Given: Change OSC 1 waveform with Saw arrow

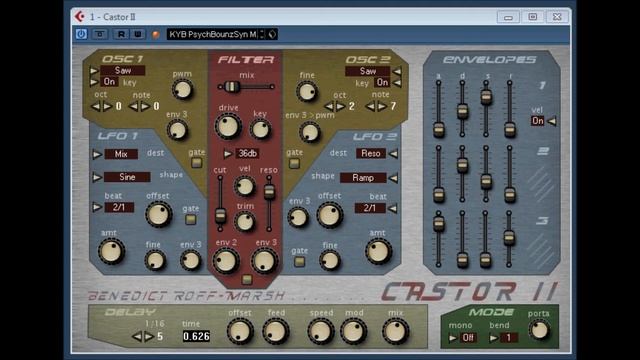Looking at the screenshot, I should coord(94,71).
